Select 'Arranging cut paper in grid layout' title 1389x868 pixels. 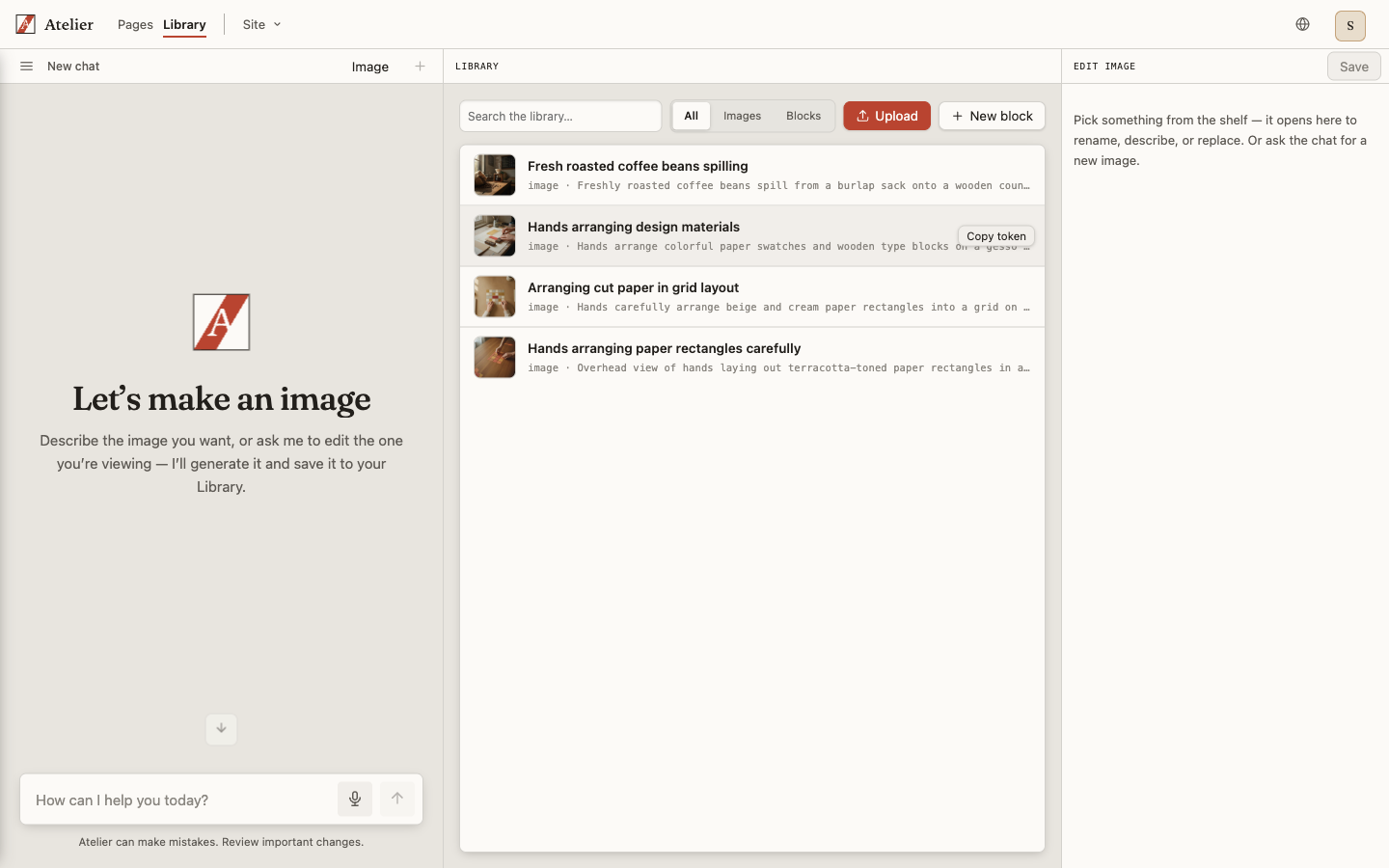[633, 287]
